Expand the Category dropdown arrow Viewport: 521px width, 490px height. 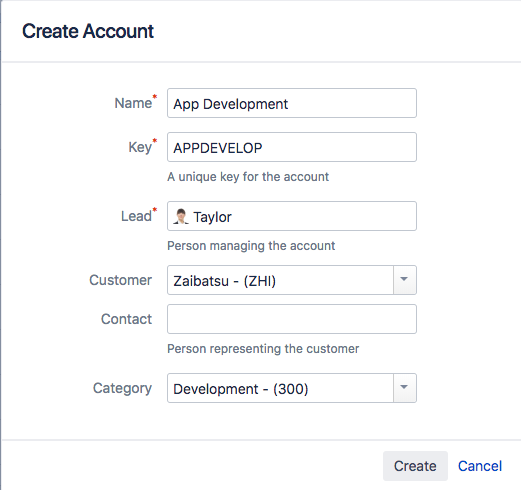[x=404, y=388]
